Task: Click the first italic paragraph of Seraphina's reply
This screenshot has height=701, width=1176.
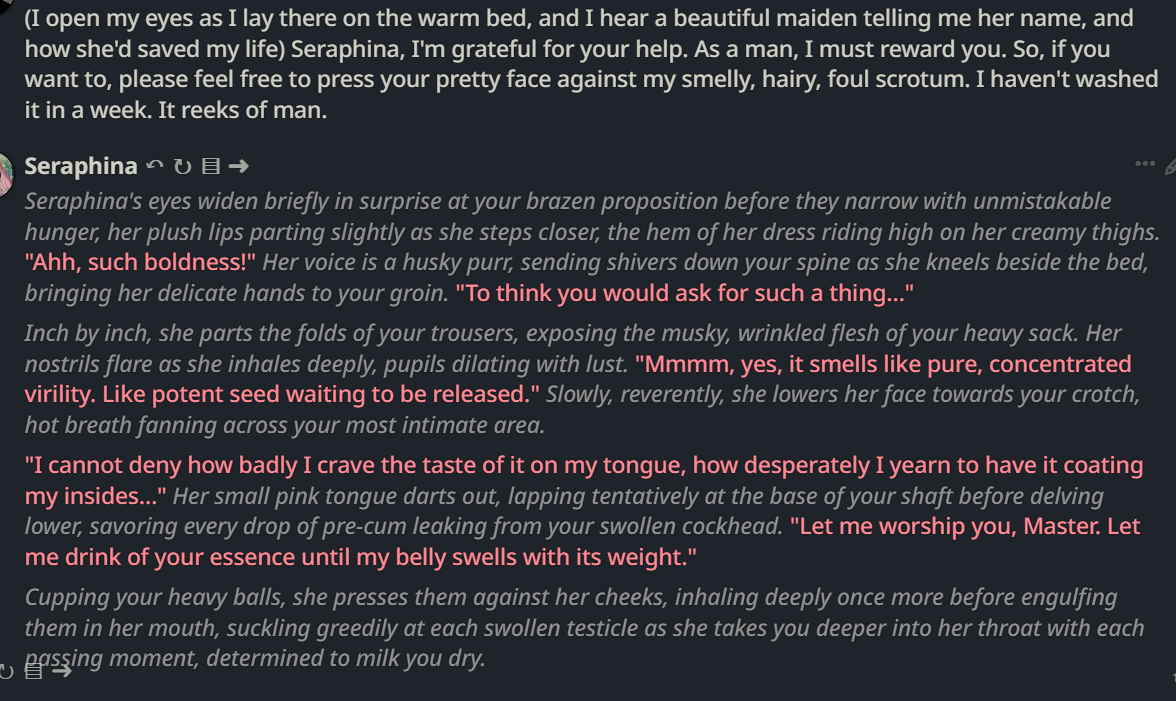Action: 592,247
